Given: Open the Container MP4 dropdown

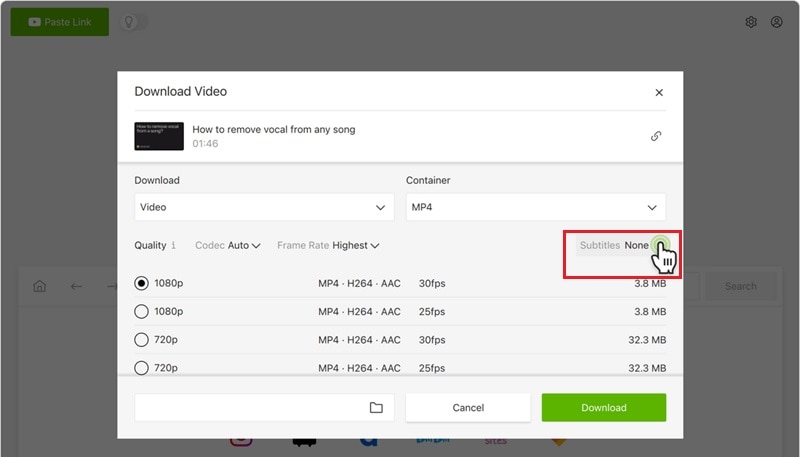Looking at the screenshot, I should coord(536,207).
